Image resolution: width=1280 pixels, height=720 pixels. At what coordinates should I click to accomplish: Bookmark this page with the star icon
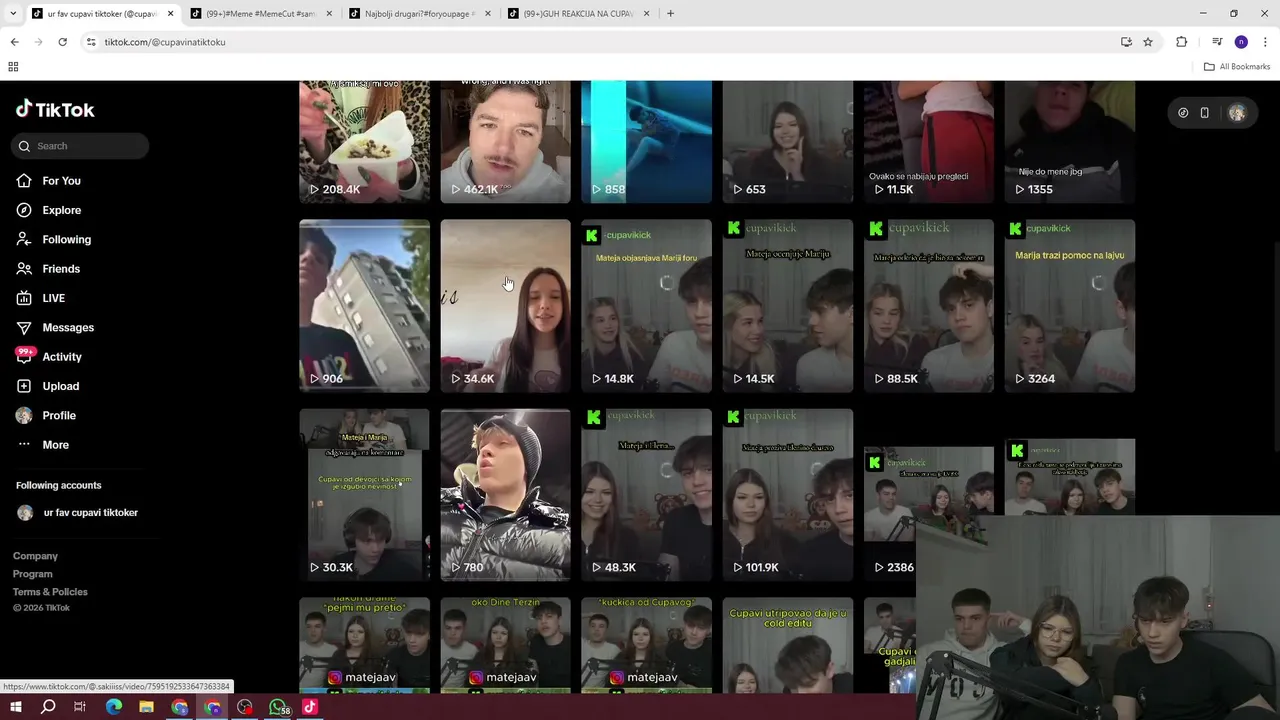[x=1148, y=42]
